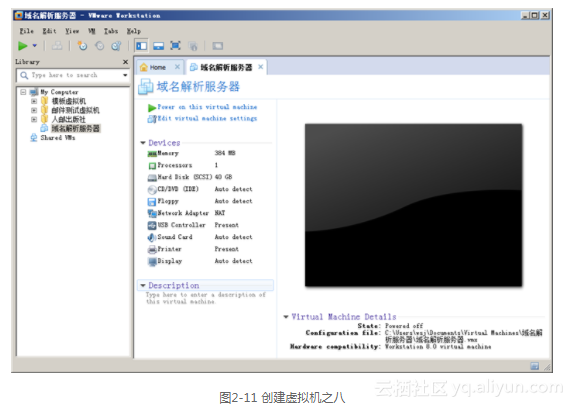Collapse the Description section
The image size is (574, 408).
[x=143, y=285]
